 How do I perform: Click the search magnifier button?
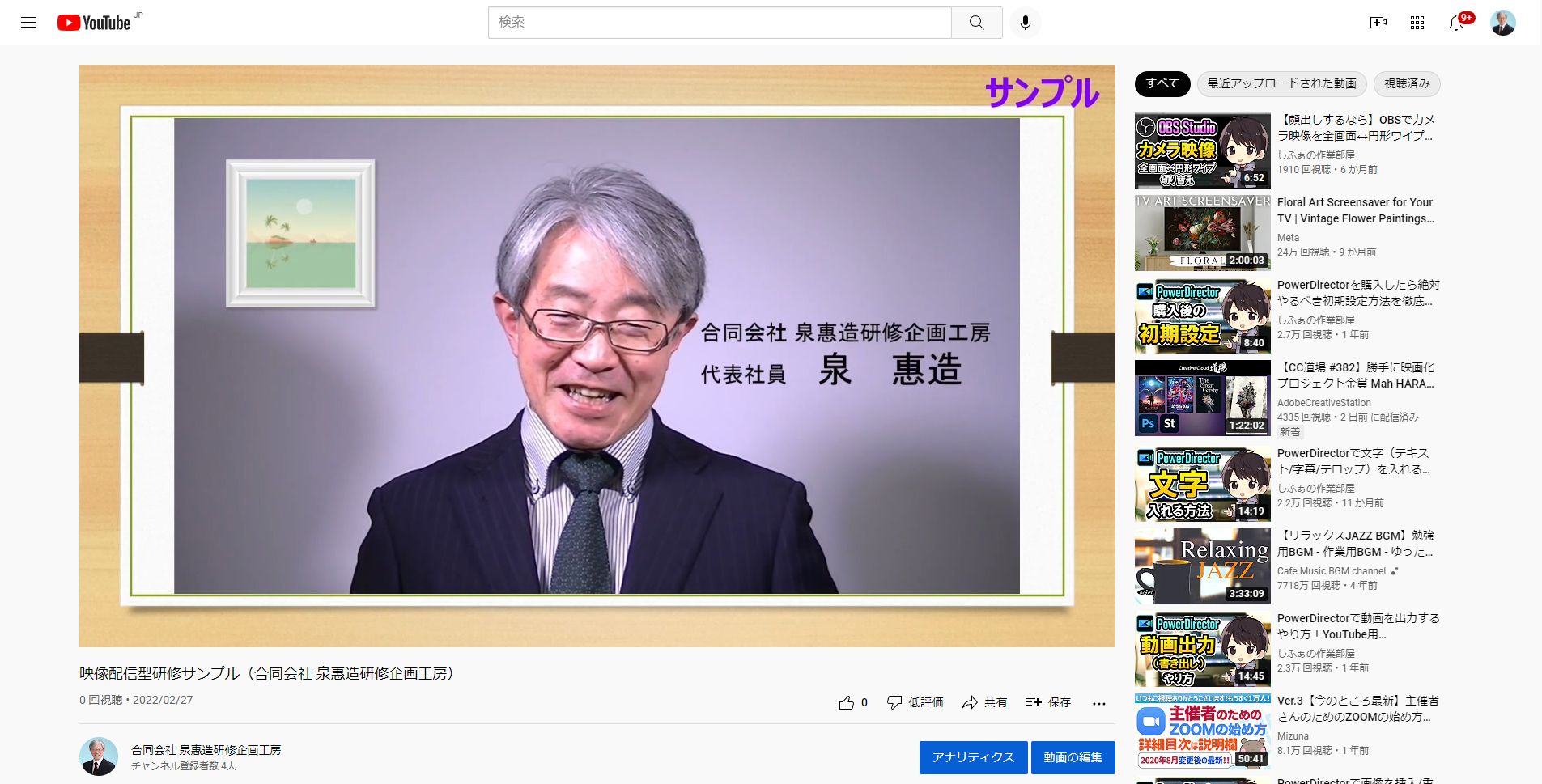point(977,23)
